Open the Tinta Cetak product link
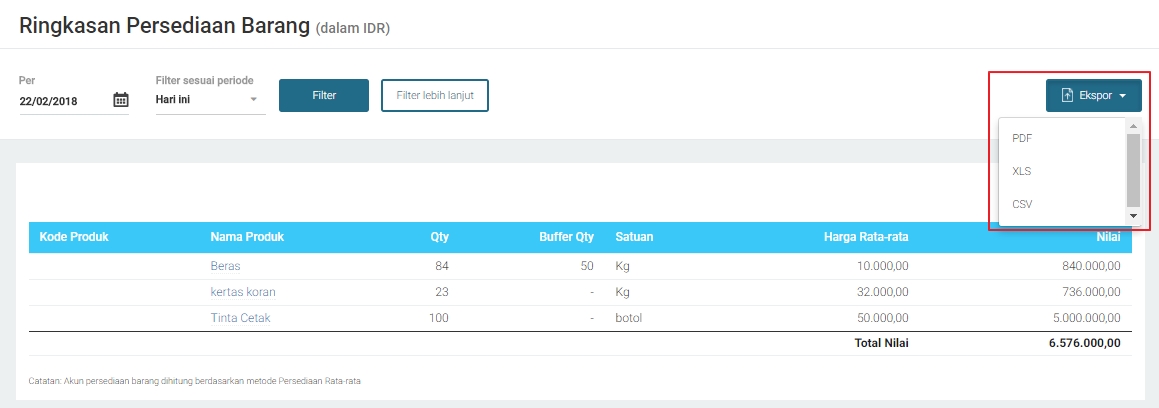1159x408 pixels. coord(240,318)
